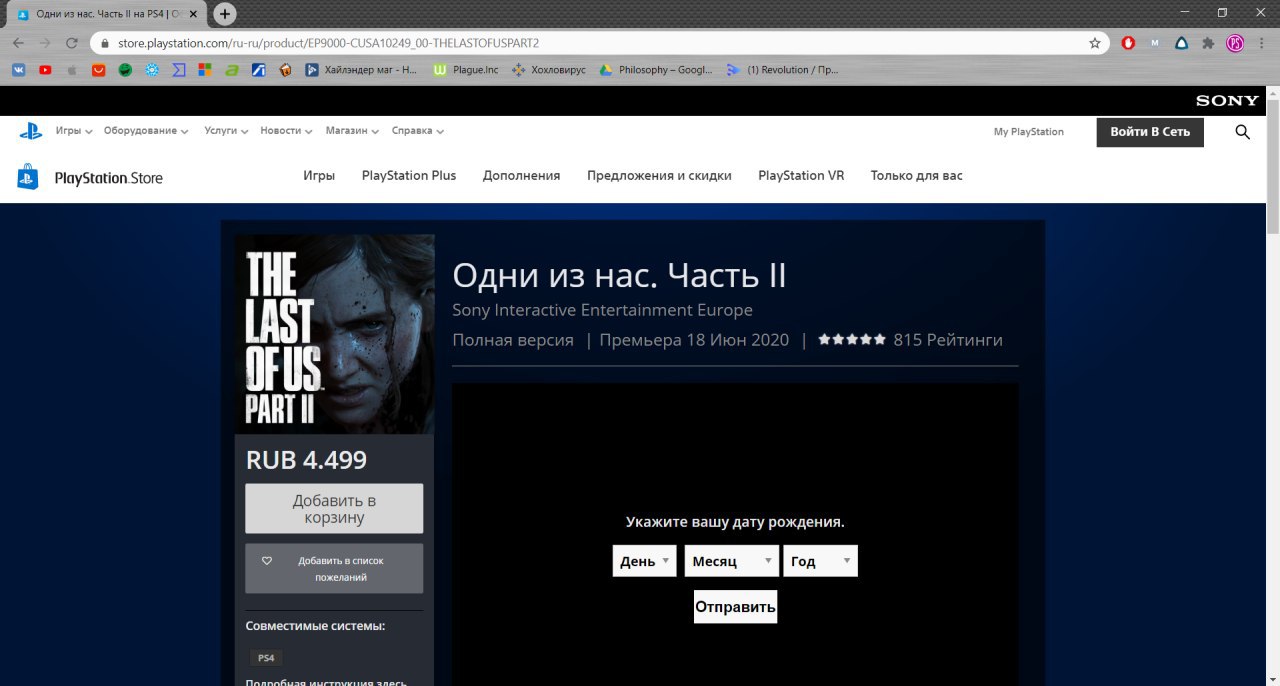Open the red Opera-style extension icon
The height and width of the screenshot is (686, 1280).
pos(1129,43)
